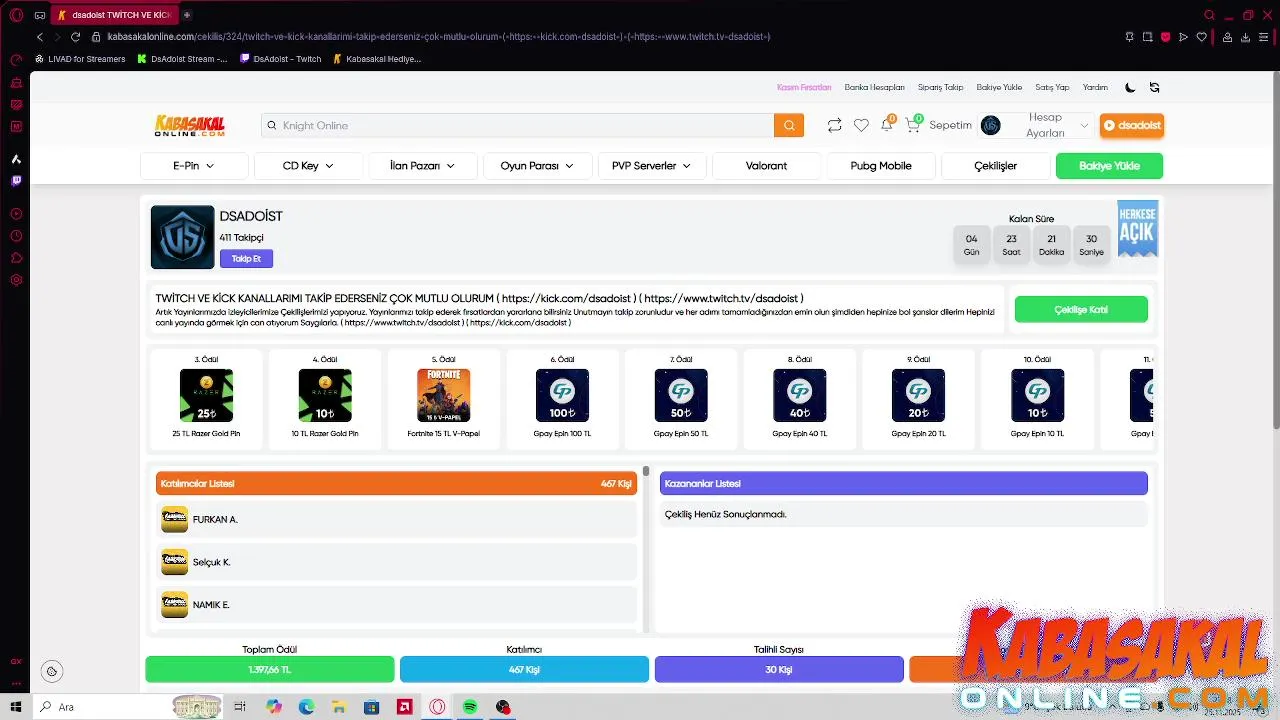Click the cookie settings icon at the bottom left
Viewport: 1280px width, 720px height.
52,671
